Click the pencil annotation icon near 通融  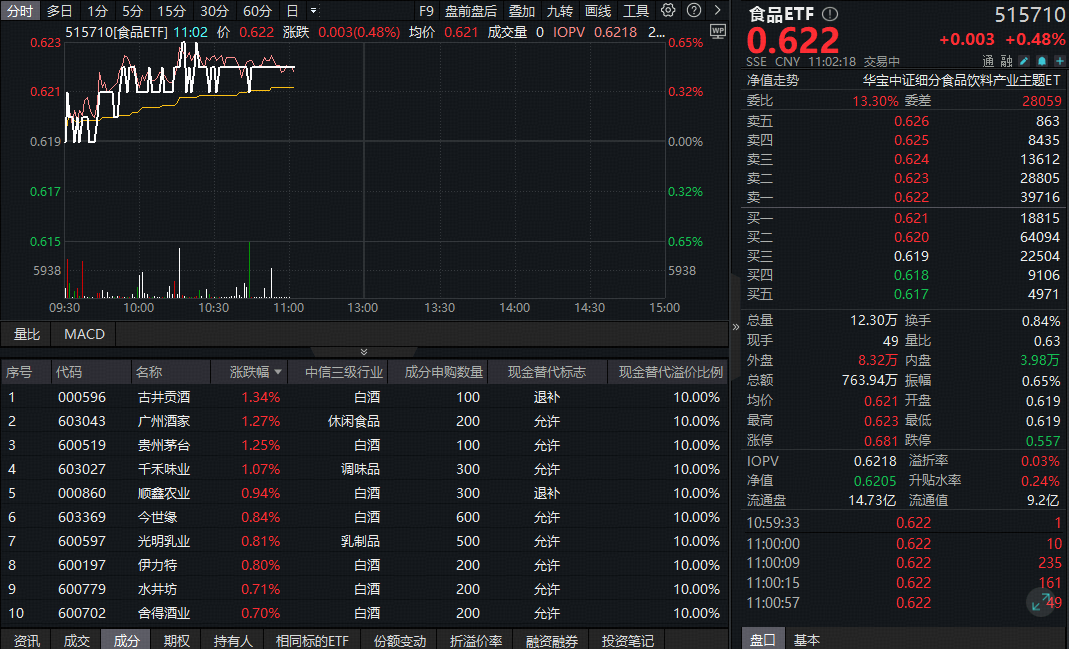coord(1024,61)
